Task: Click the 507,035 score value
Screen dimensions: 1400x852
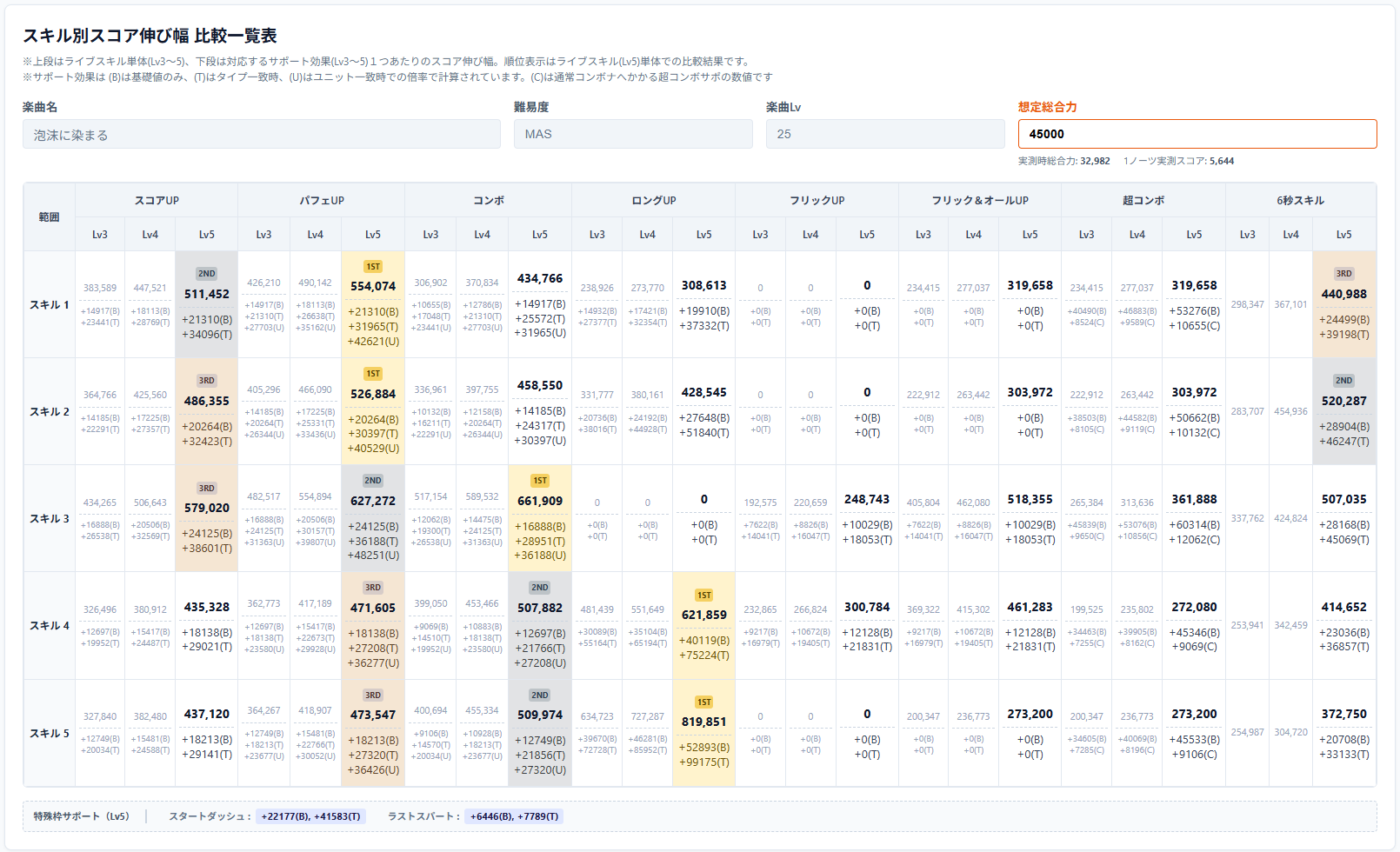Action: [1344, 499]
